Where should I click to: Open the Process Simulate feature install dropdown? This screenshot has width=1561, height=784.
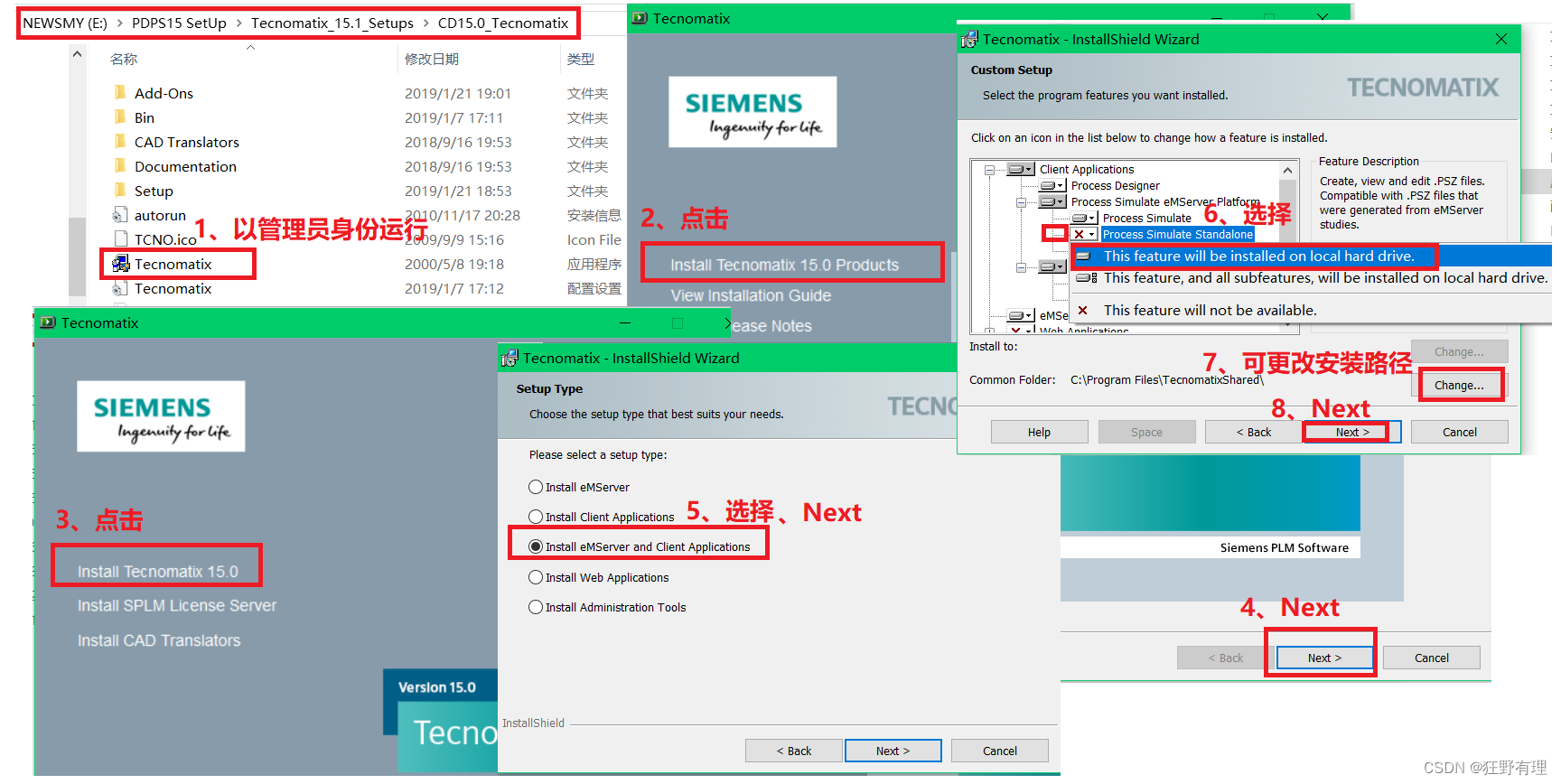pos(1084,219)
